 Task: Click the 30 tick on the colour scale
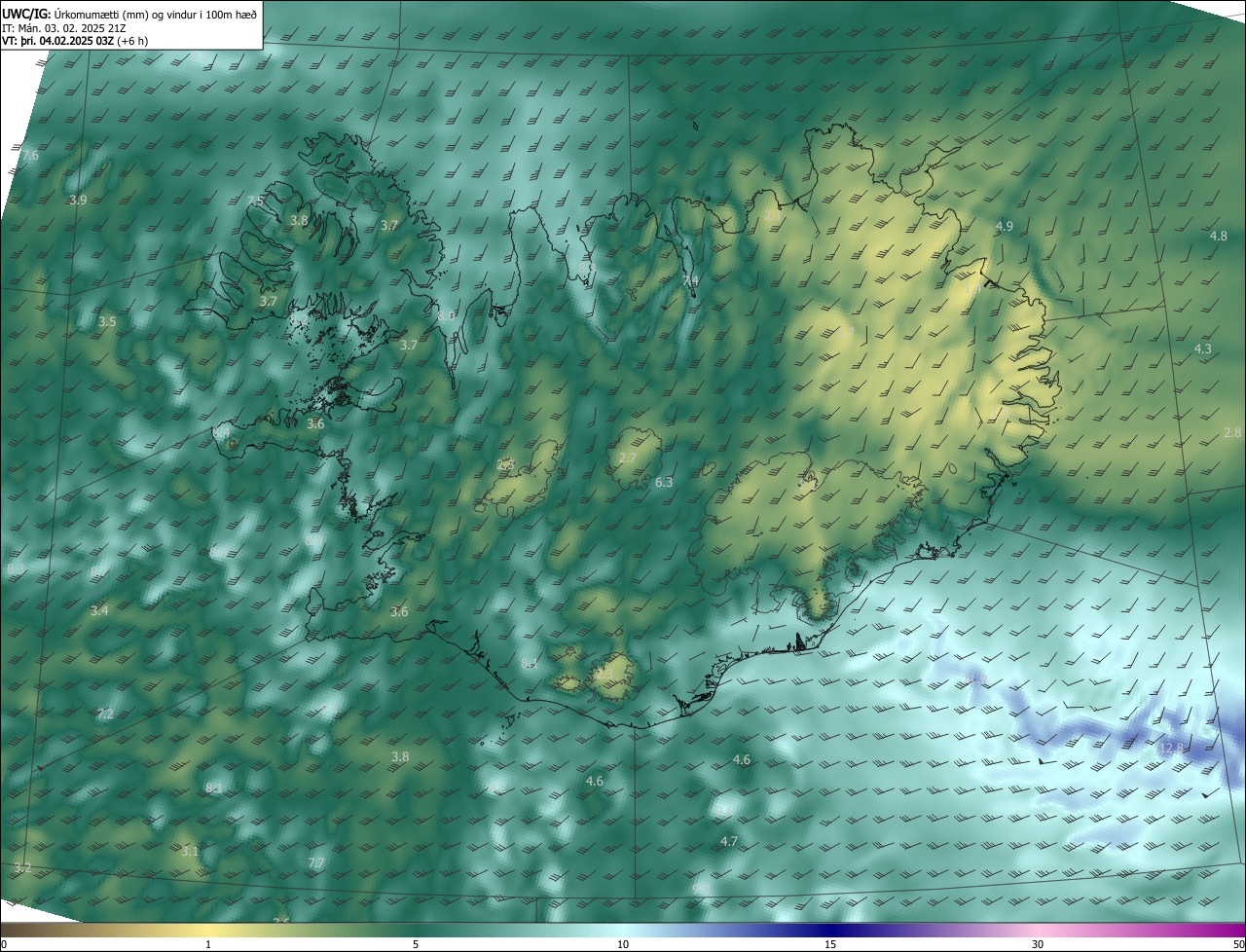(x=1038, y=944)
